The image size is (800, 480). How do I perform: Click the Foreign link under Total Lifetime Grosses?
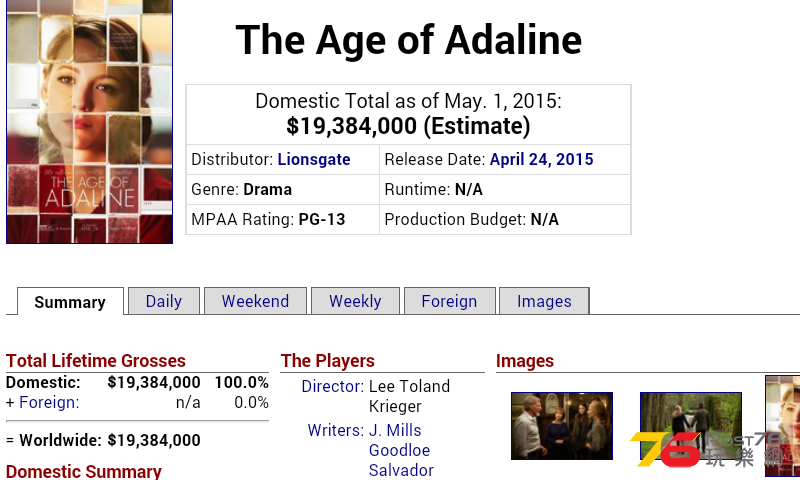49,402
